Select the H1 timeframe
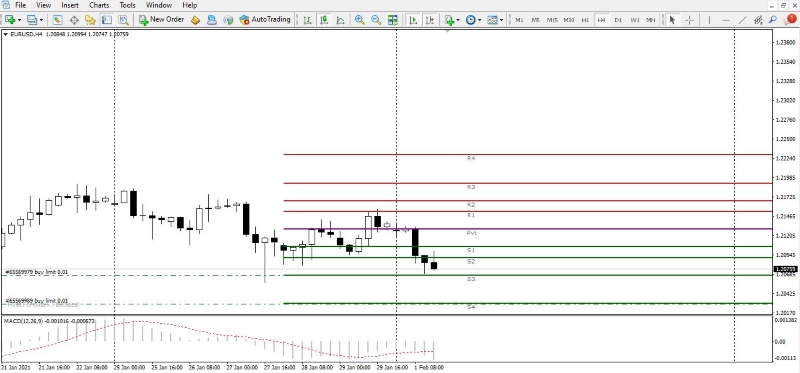This screenshot has width=800, height=373. (x=585, y=20)
